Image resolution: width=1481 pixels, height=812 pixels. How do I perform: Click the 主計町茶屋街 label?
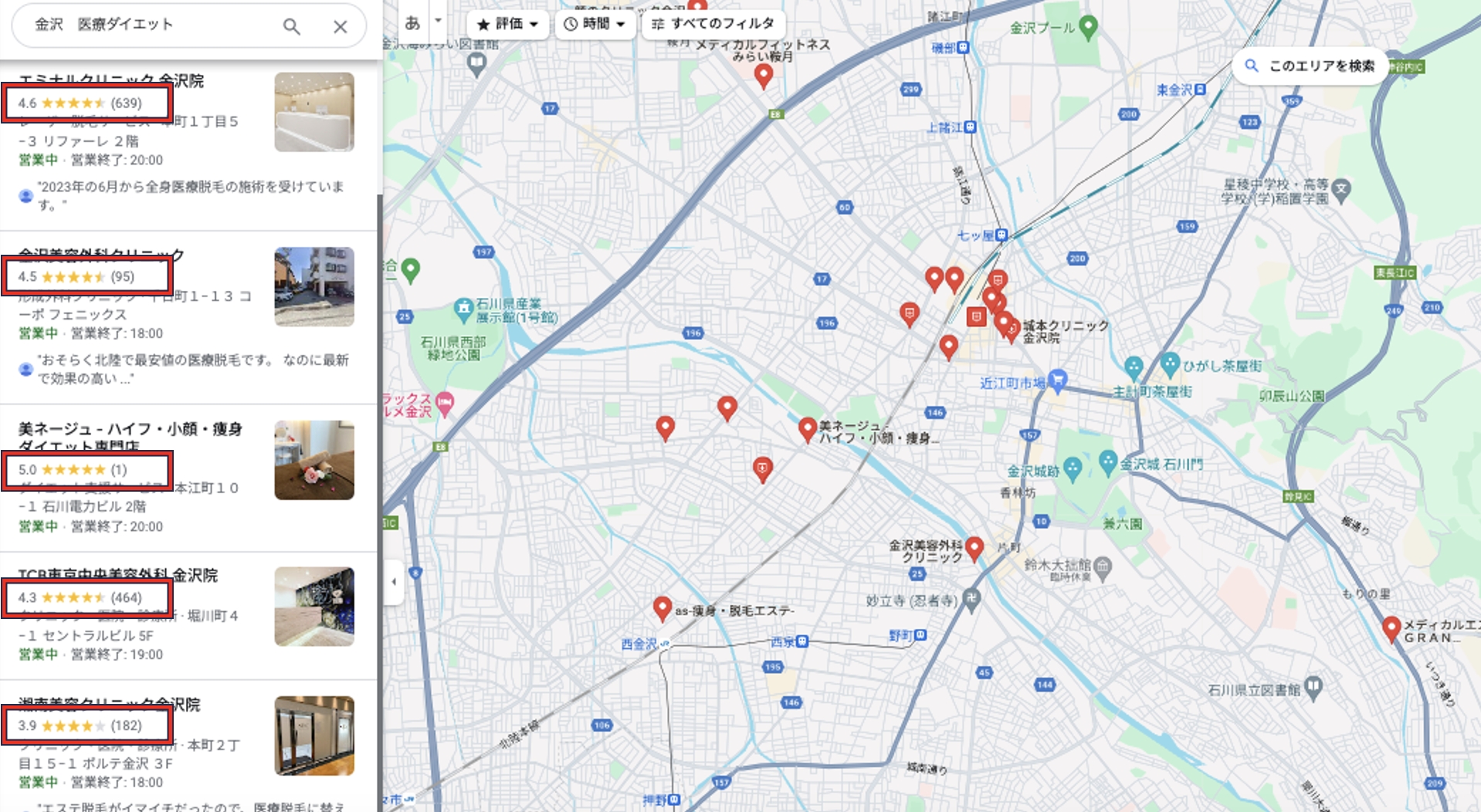click(x=1152, y=392)
